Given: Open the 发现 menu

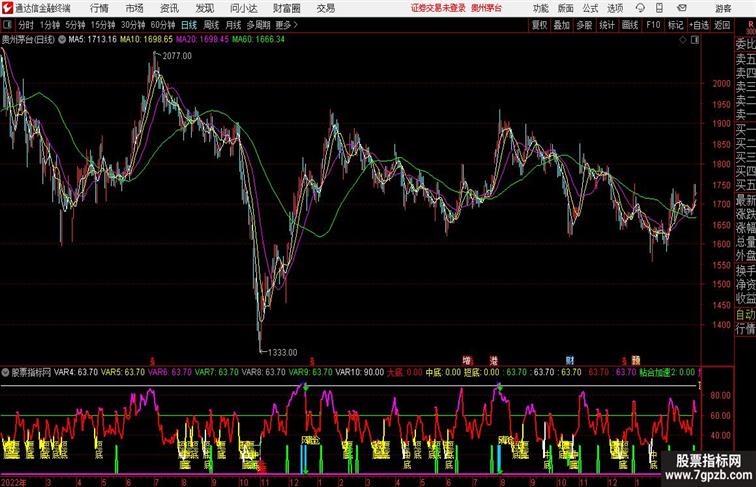Looking at the screenshot, I should click(204, 8).
